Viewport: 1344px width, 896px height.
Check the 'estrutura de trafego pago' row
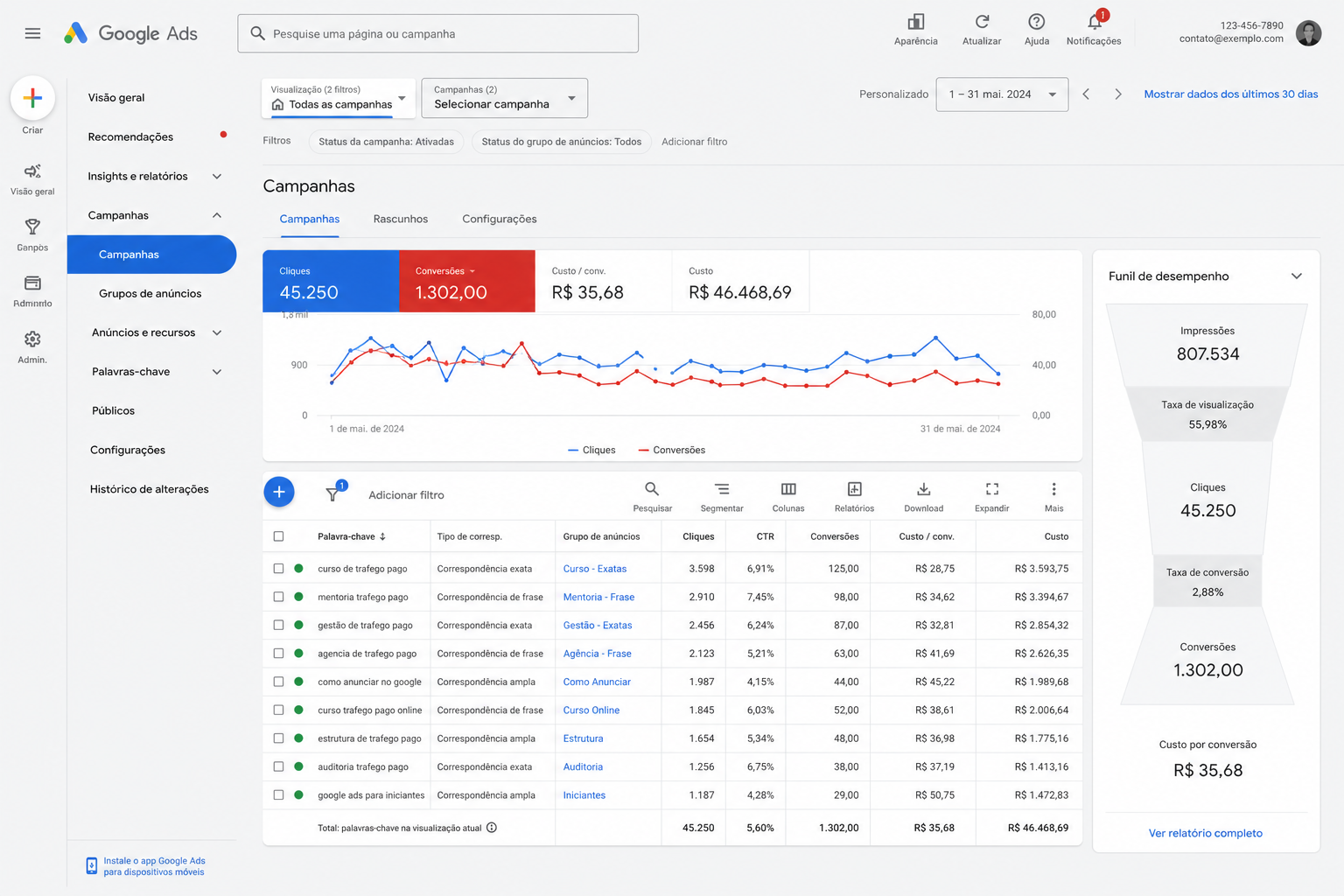[278, 738]
